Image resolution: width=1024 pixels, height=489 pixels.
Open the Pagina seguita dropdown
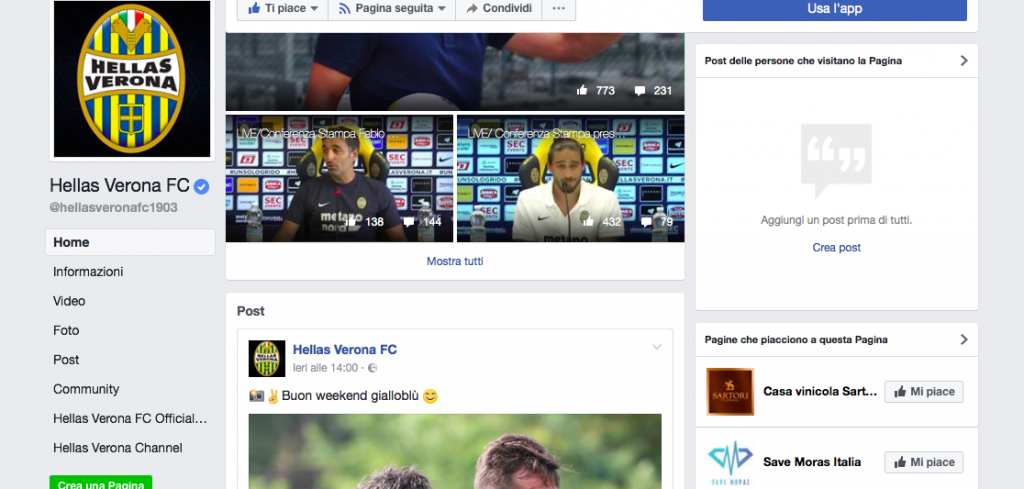[x=392, y=8]
